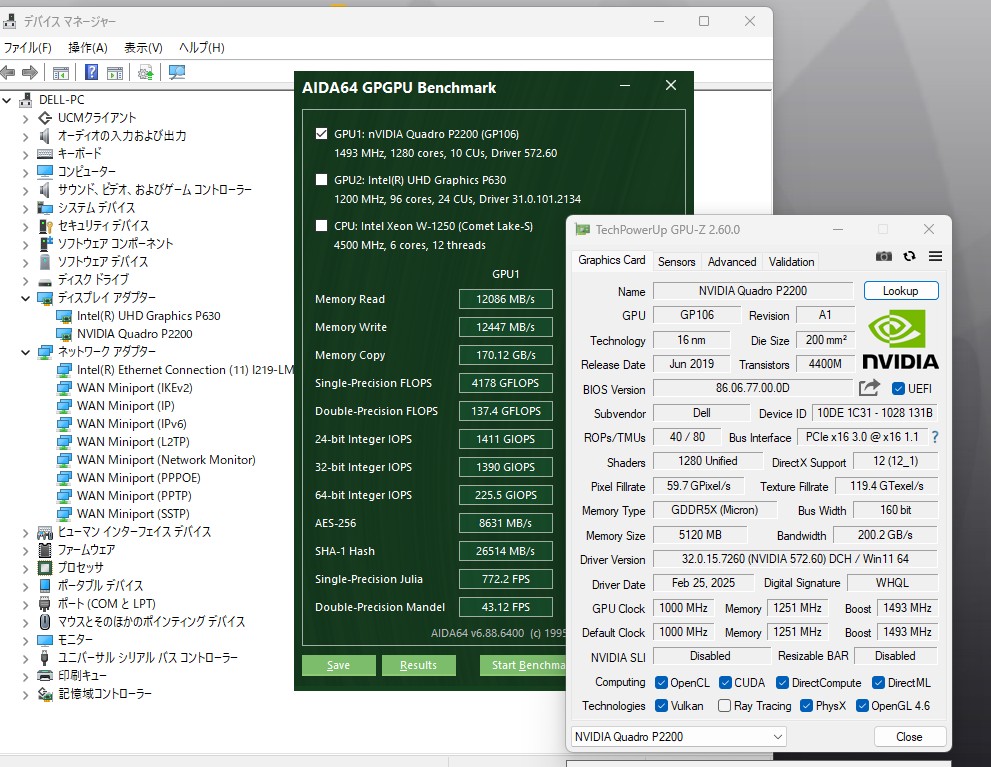Click the NVIDIA logo in GPU-Z
This screenshot has width=991, height=767.
pos(900,339)
